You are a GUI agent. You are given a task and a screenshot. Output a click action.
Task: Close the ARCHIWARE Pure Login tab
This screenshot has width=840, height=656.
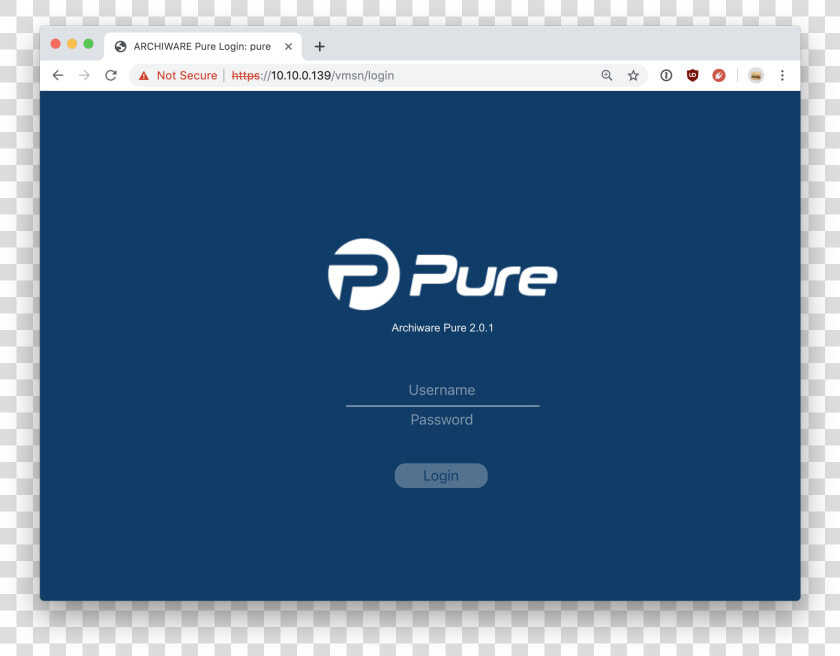(x=288, y=47)
